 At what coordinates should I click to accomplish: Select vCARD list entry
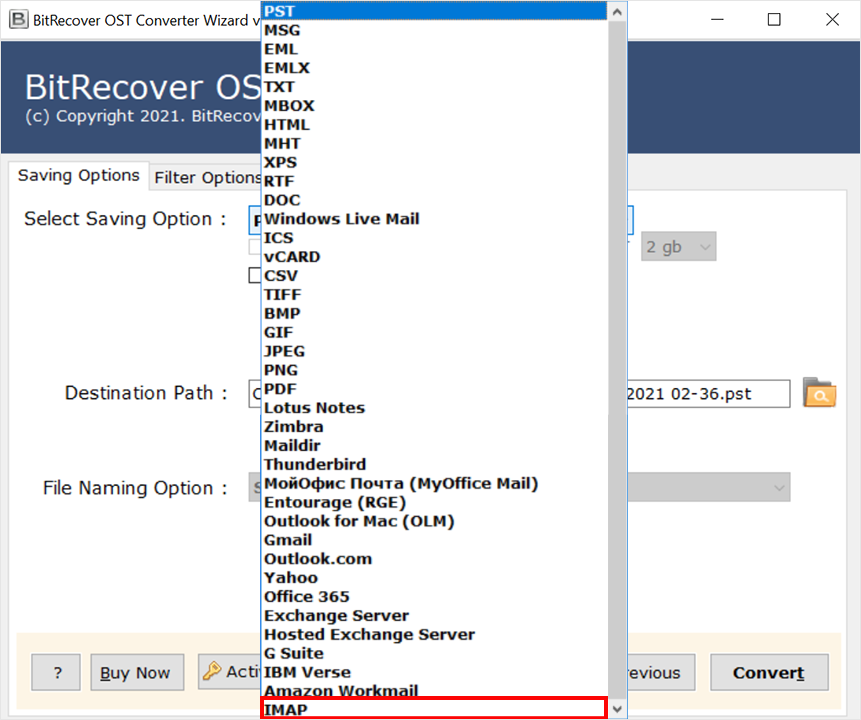[434, 256]
